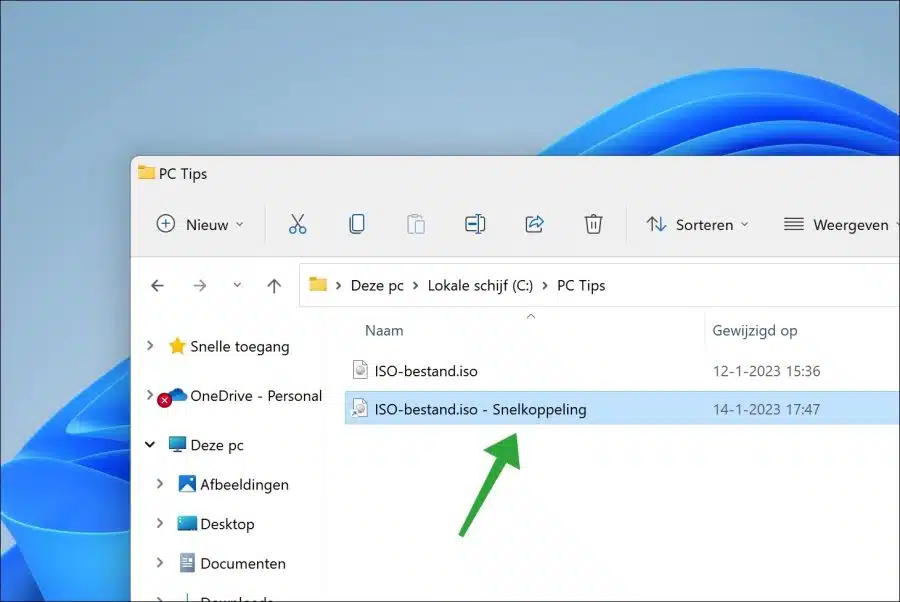Open the Weergeven view menu
This screenshot has width=900, height=602.
point(841,224)
